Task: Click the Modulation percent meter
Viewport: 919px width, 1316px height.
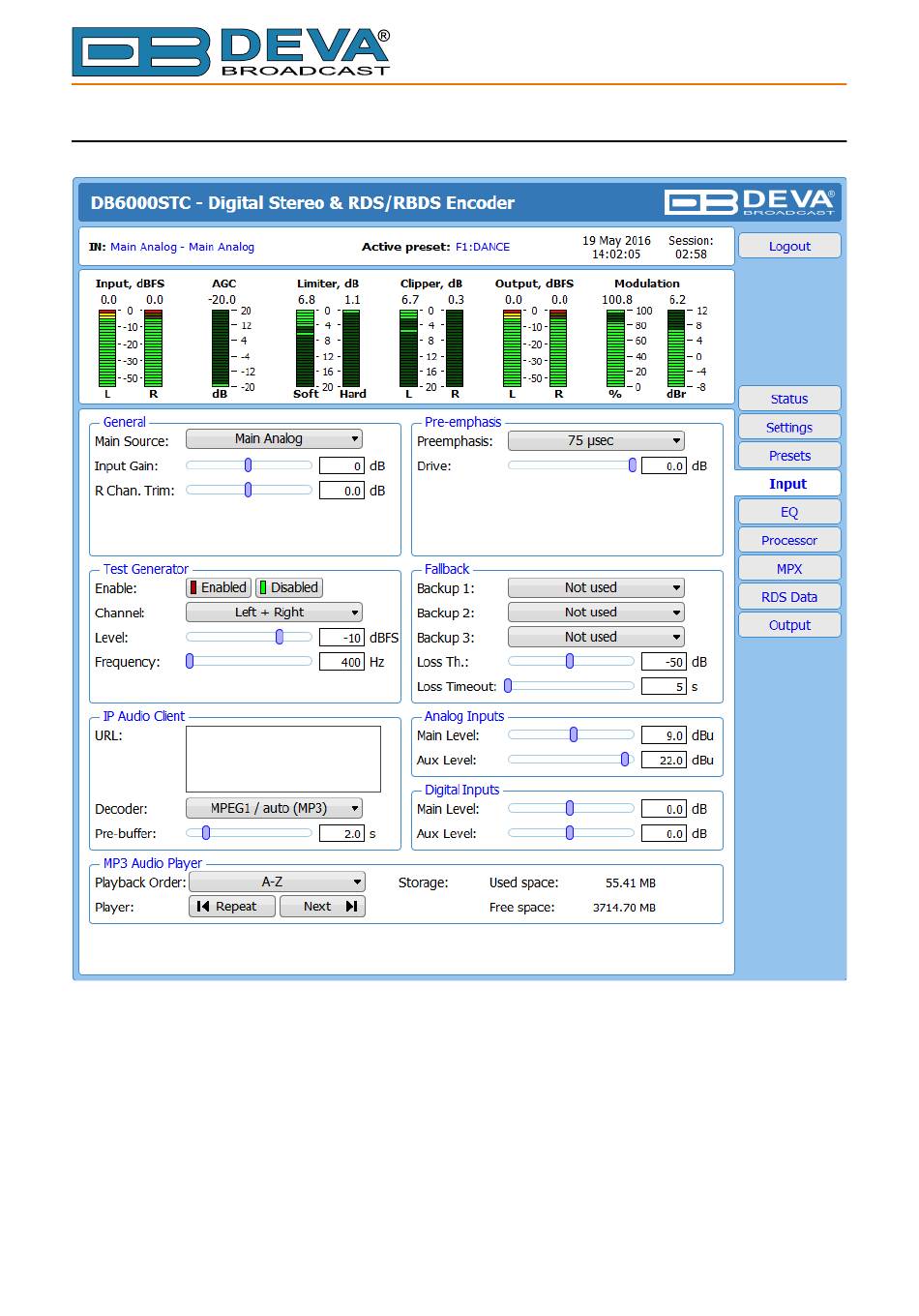Action: [615, 349]
